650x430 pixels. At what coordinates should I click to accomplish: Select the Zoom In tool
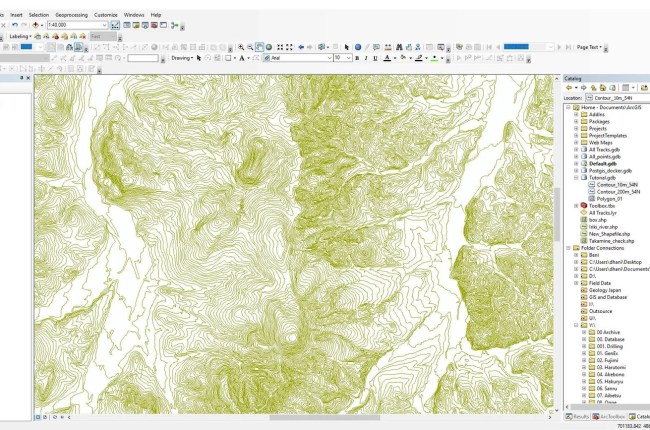[x=241, y=47]
